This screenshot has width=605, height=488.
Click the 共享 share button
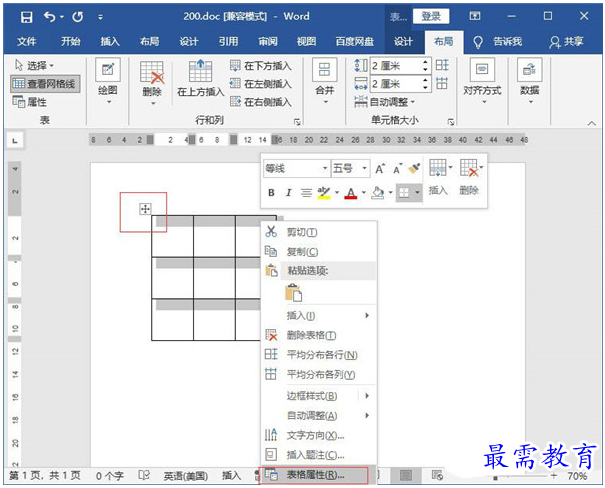coord(566,41)
